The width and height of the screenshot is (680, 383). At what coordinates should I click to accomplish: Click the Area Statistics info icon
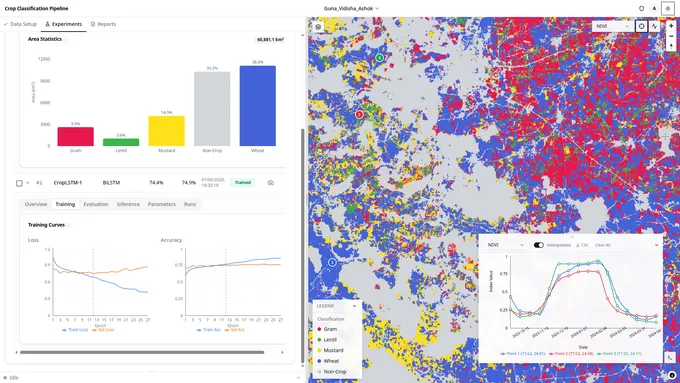[x=66, y=39]
